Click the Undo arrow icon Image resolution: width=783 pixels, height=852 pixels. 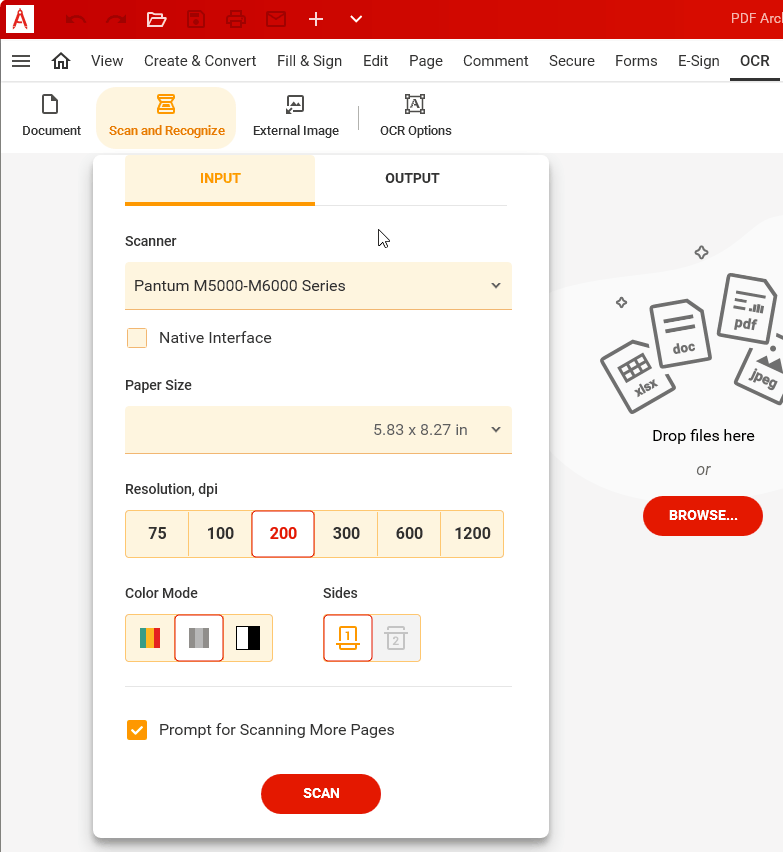pyautogui.click(x=76, y=20)
